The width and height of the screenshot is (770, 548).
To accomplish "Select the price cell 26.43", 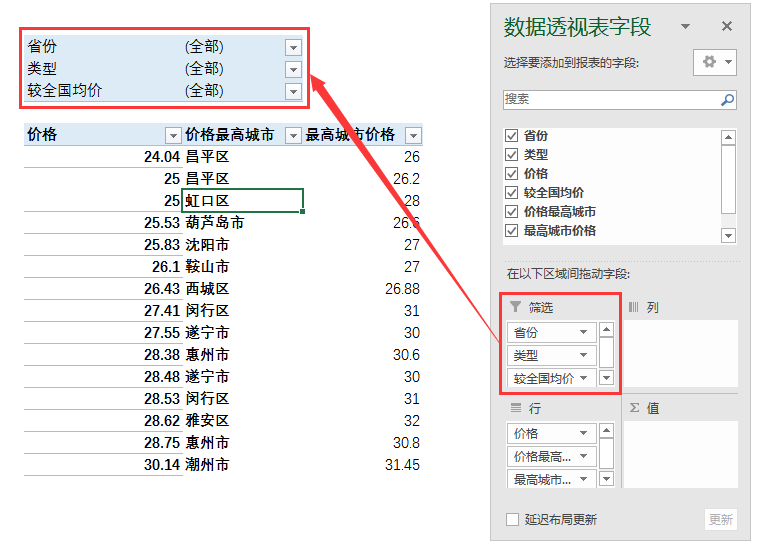I will [103, 289].
